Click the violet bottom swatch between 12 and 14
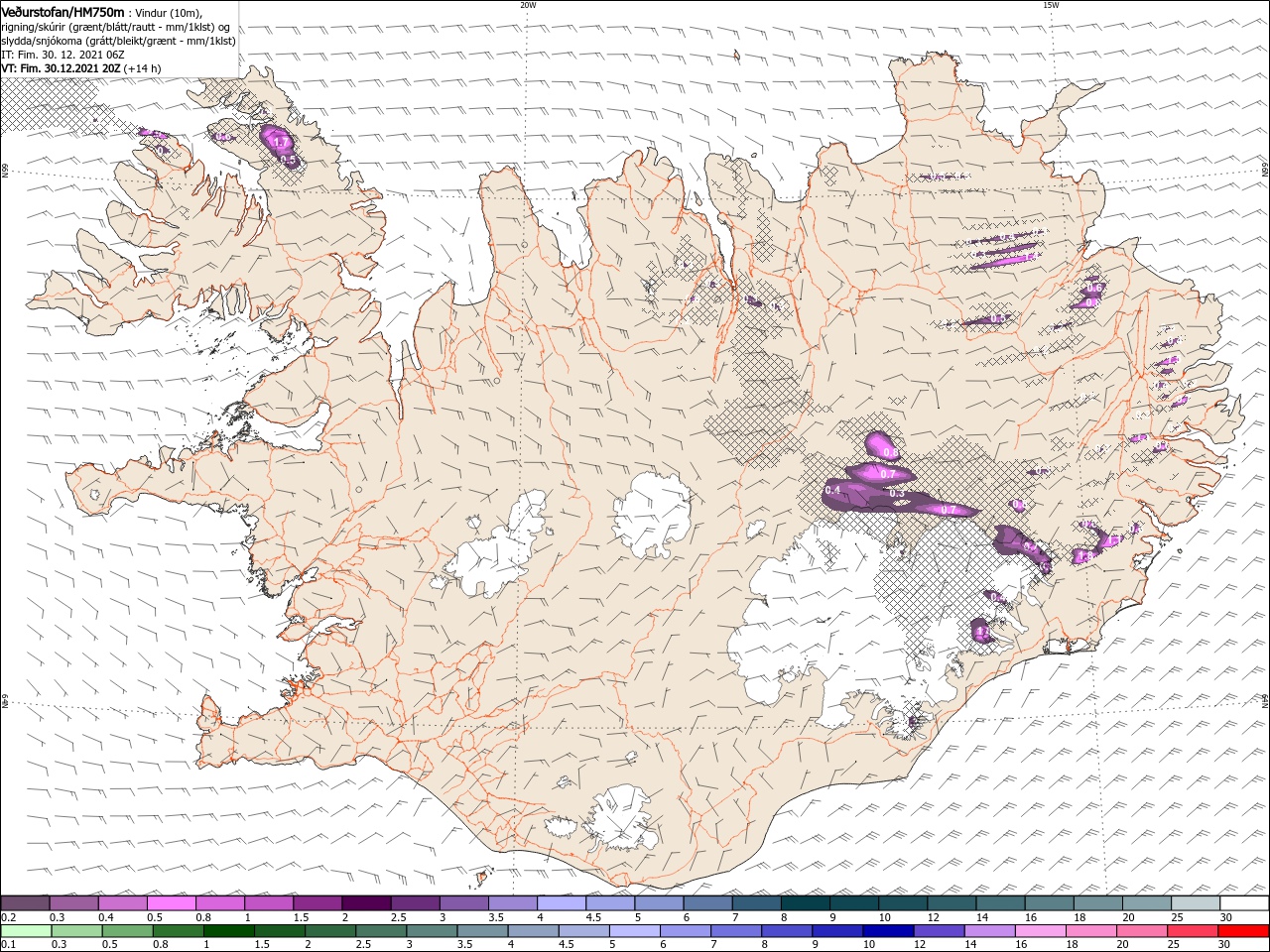The height and width of the screenshot is (952, 1270). click(x=940, y=931)
